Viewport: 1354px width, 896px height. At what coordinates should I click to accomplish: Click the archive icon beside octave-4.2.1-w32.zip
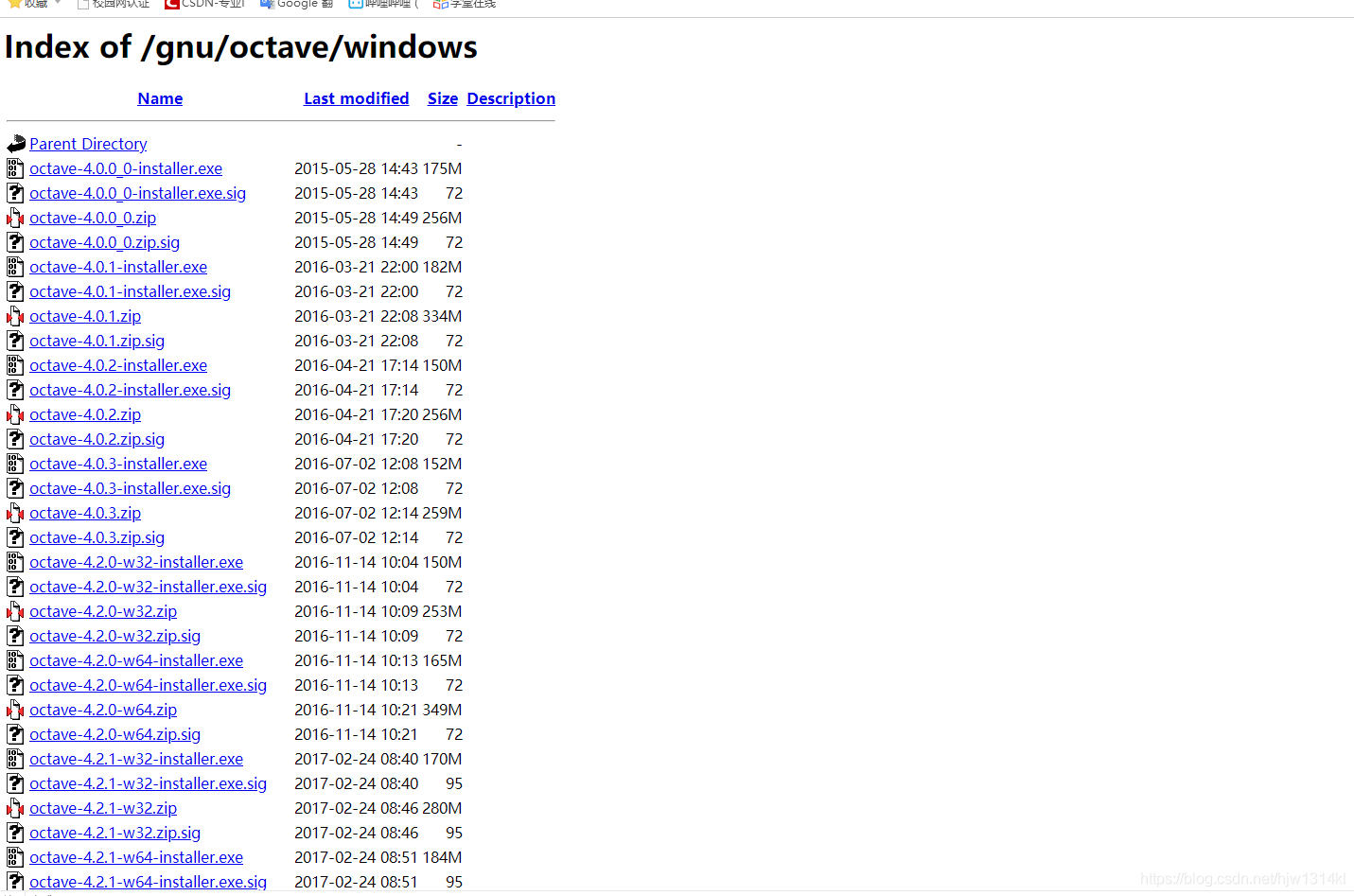[x=15, y=808]
